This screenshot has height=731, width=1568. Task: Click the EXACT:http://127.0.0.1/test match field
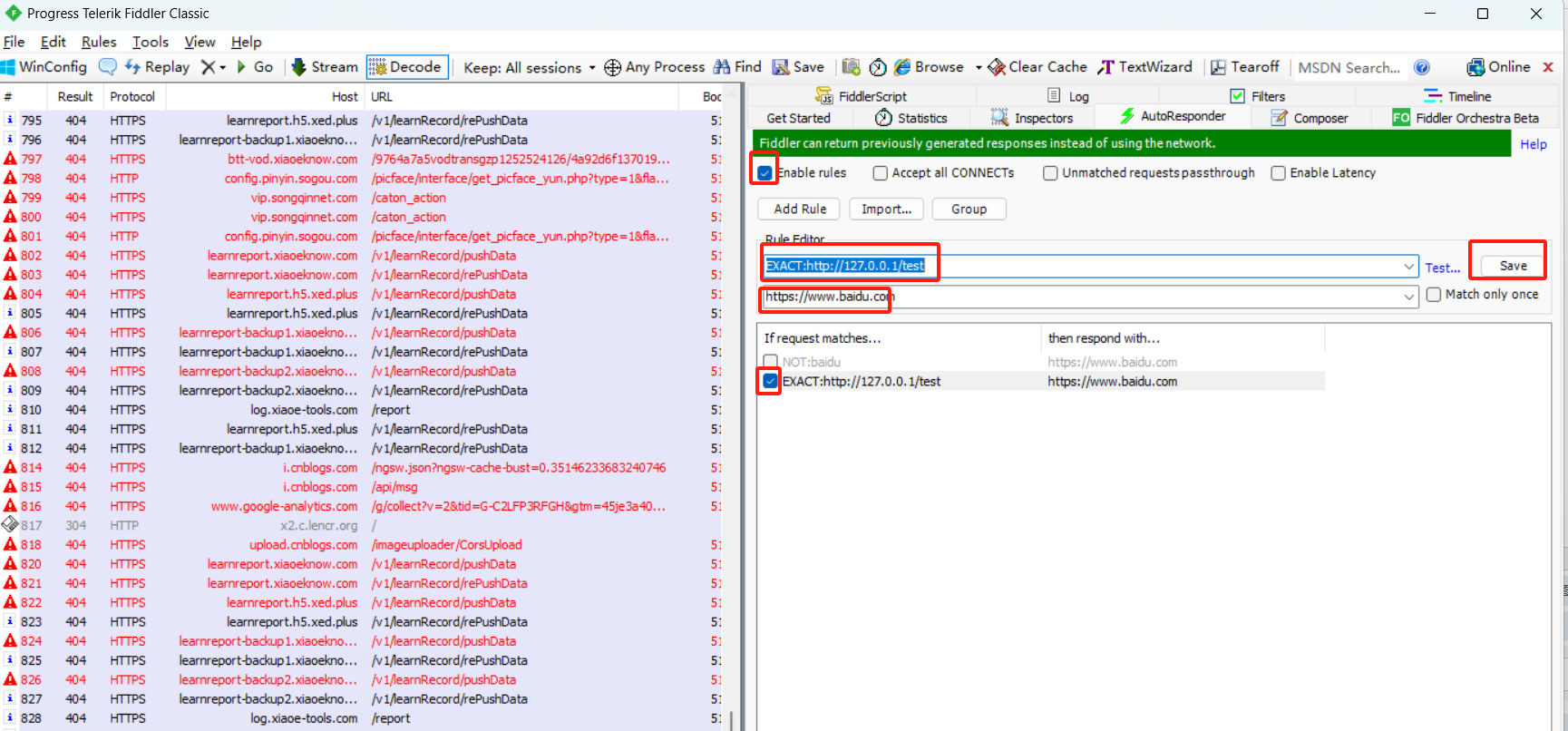coord(1089,266)
